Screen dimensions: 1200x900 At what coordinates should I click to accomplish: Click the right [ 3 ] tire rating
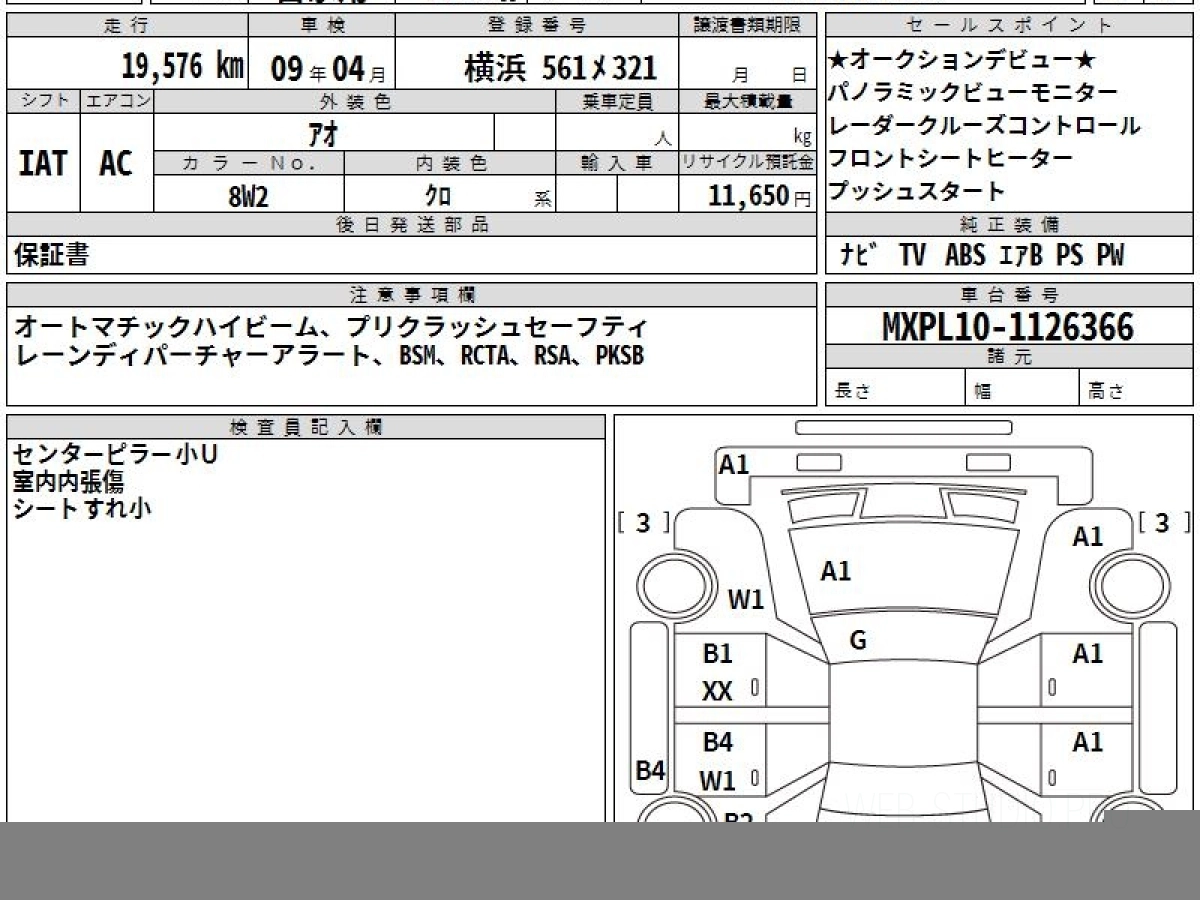click(1162, 523)
